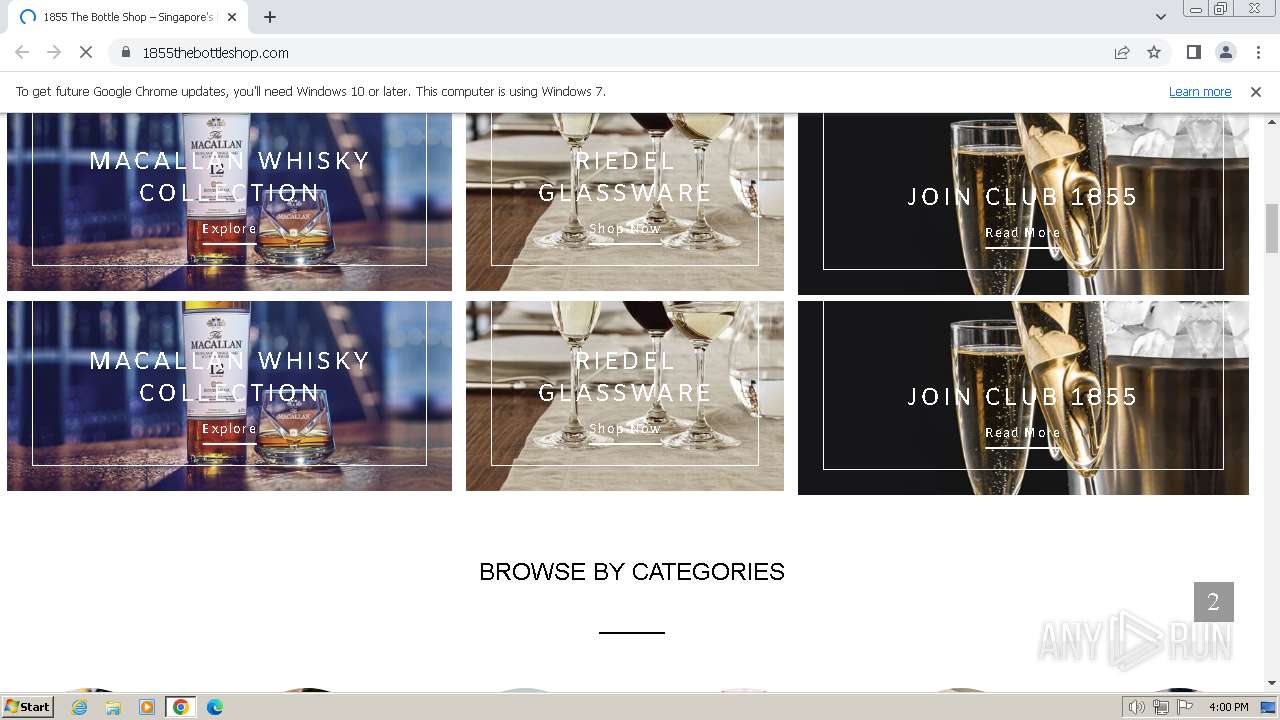Close the 1855 Bottle Shop tab

tap(232, 17)
